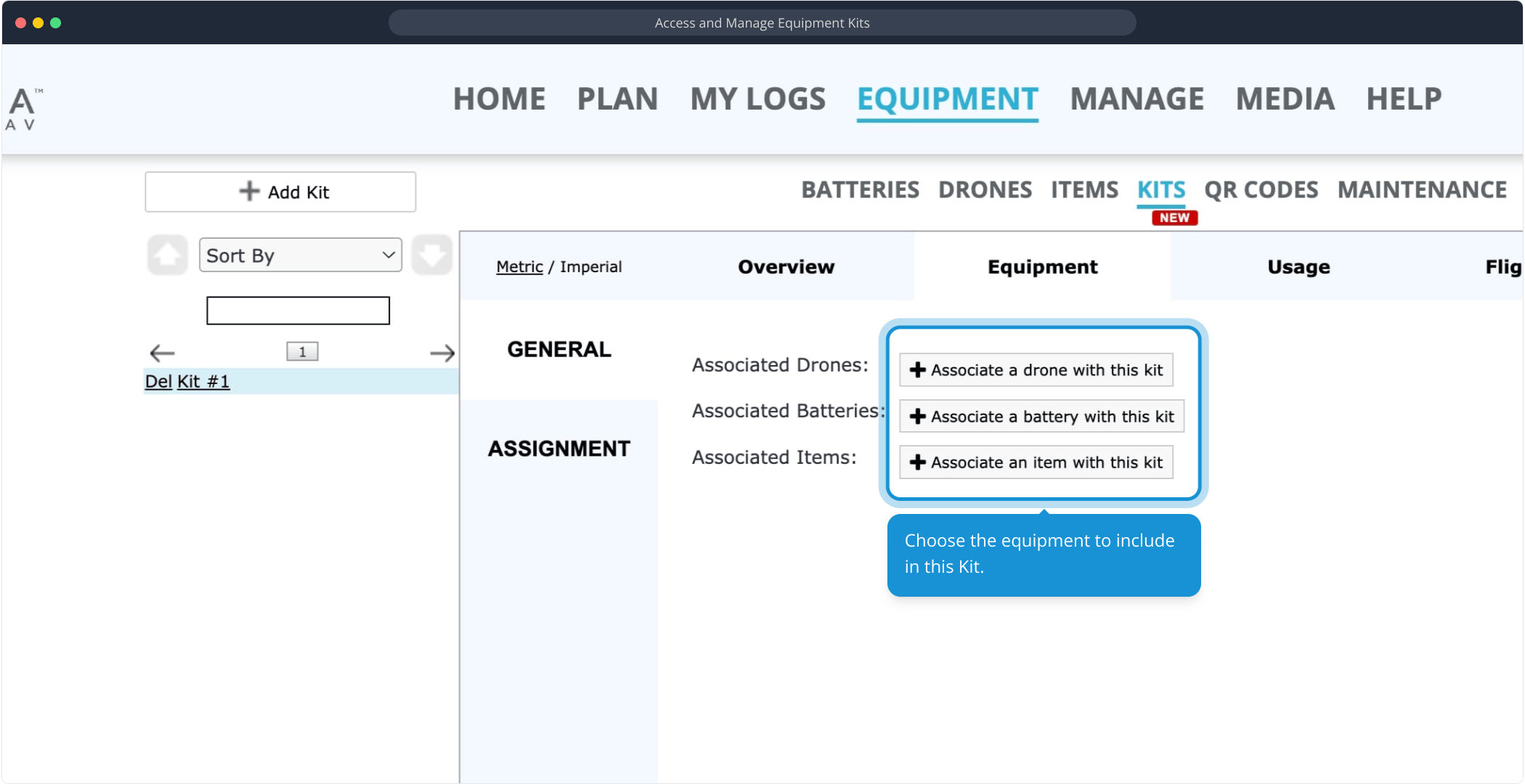1525x784 pixels.
Task: Go to next page with right arrow
Action: click(x=442, y=353)
